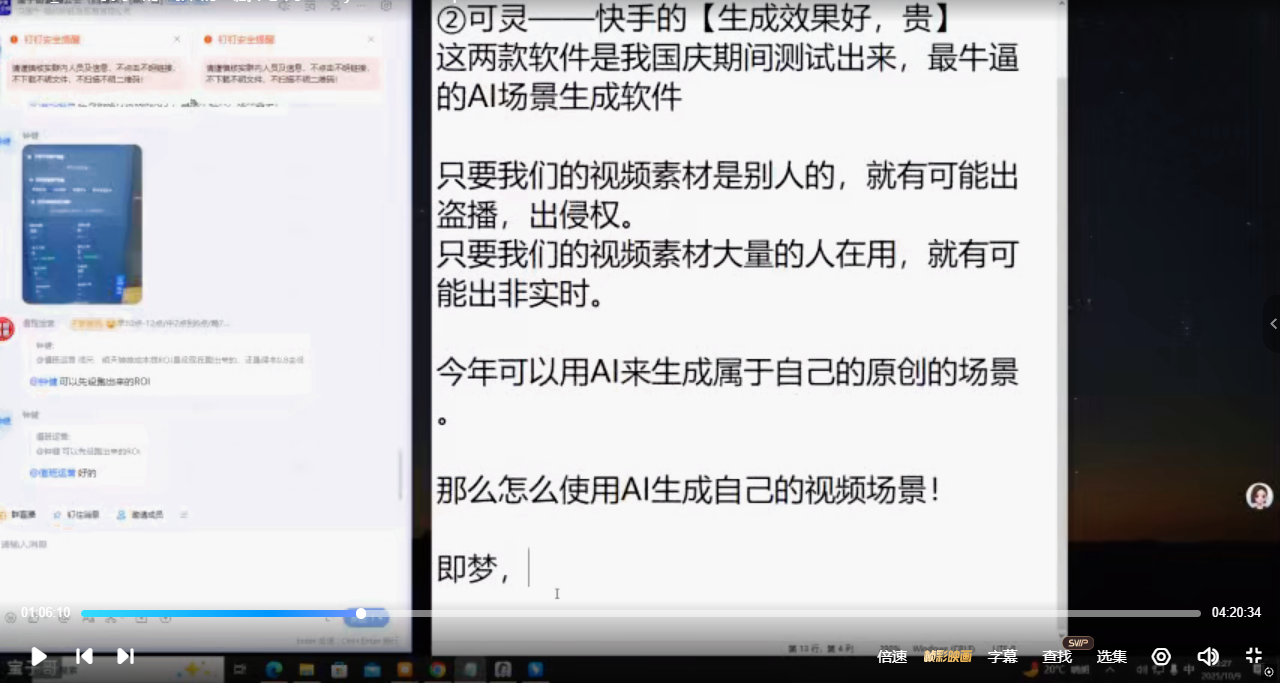
Task: Open Microsoft Edge from the taskbar
Action: pyautogui.click(x=273, y=670)
